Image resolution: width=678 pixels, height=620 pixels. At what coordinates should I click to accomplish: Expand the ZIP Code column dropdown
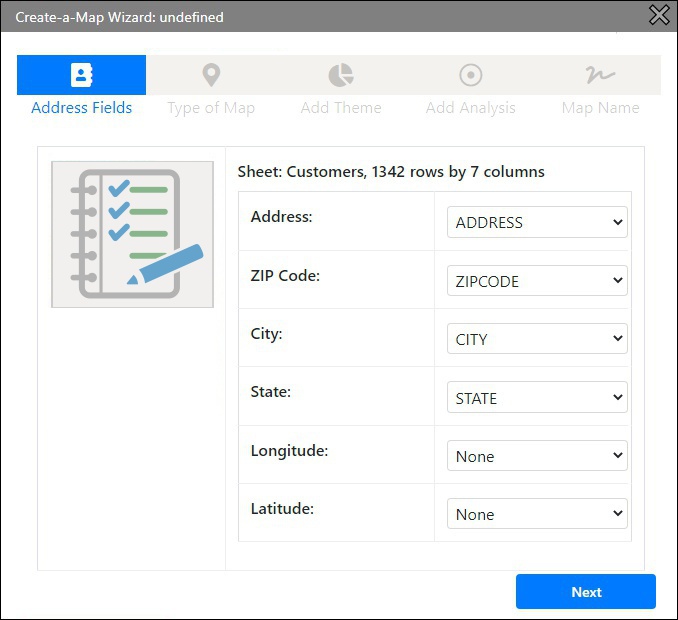point(536,281)
